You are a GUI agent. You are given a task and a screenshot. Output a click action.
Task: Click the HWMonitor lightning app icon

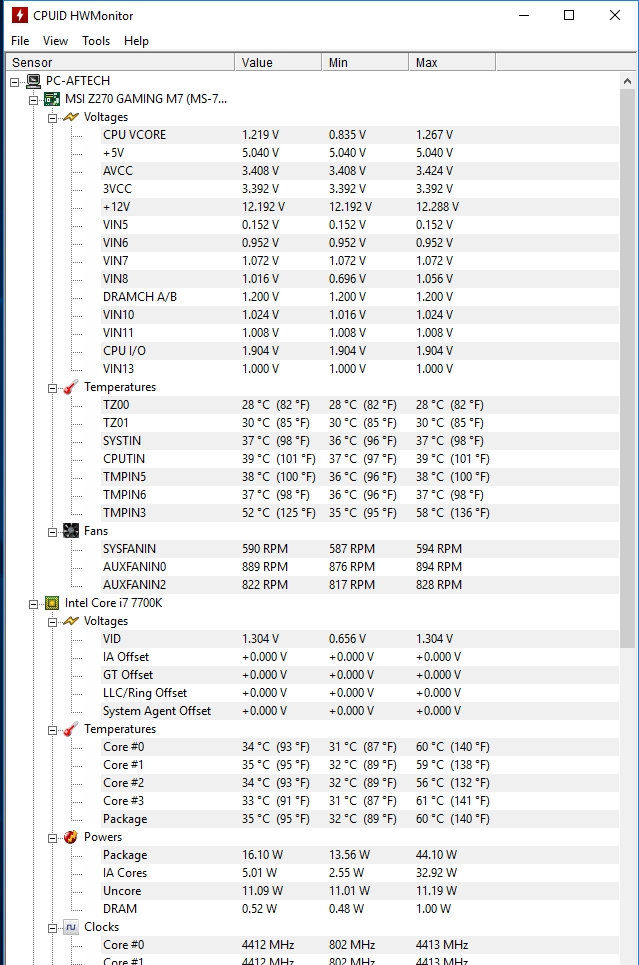point(18,15)
